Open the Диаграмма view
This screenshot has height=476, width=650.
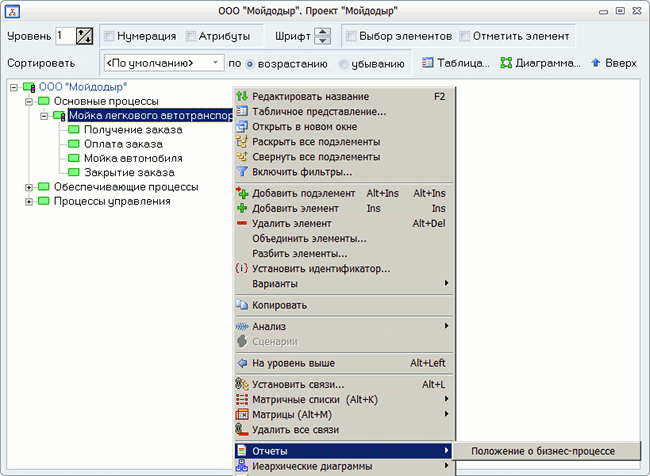(x=541, y=63)
